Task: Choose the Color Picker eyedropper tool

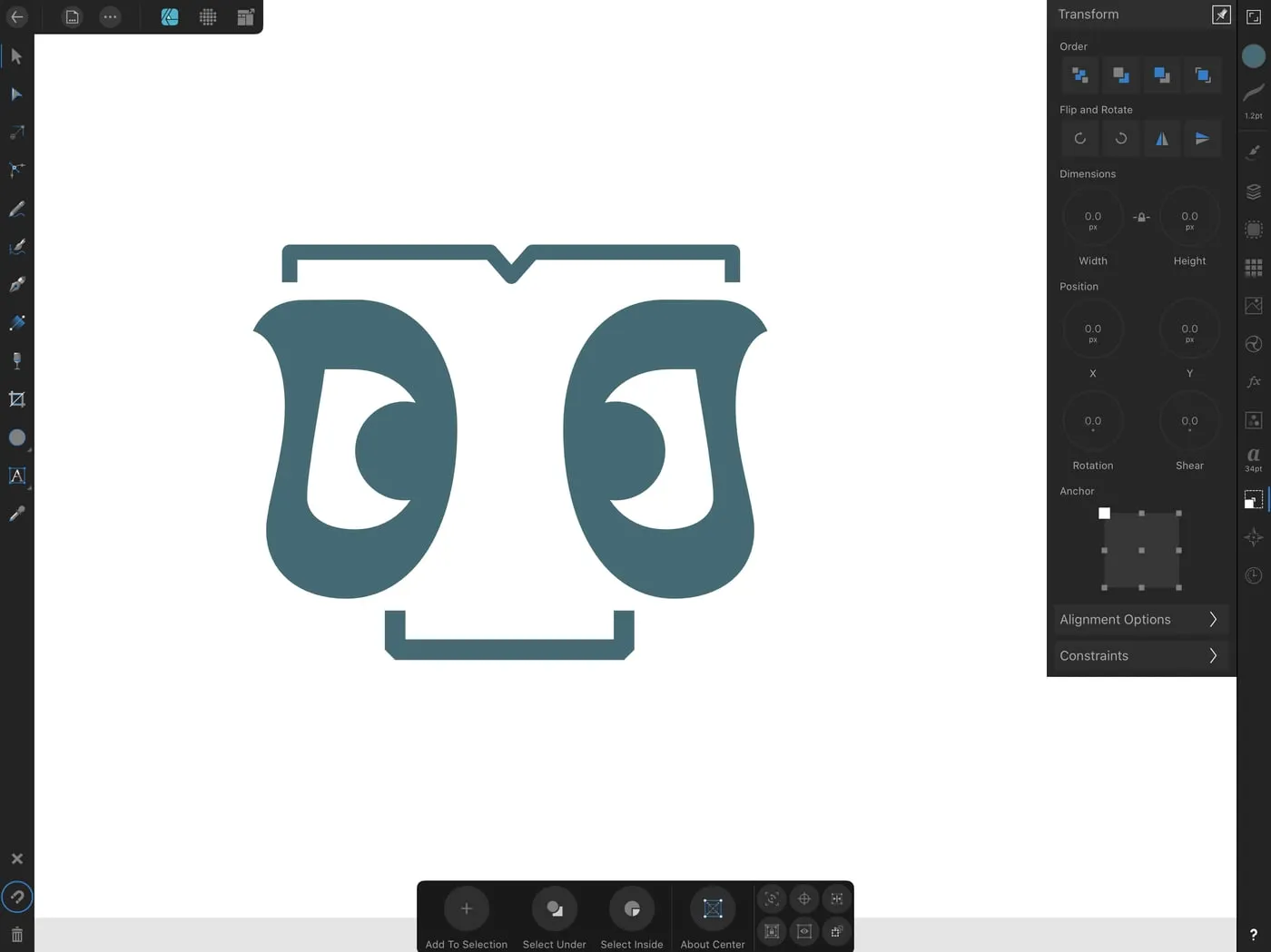Action: [x=16, y=514]
